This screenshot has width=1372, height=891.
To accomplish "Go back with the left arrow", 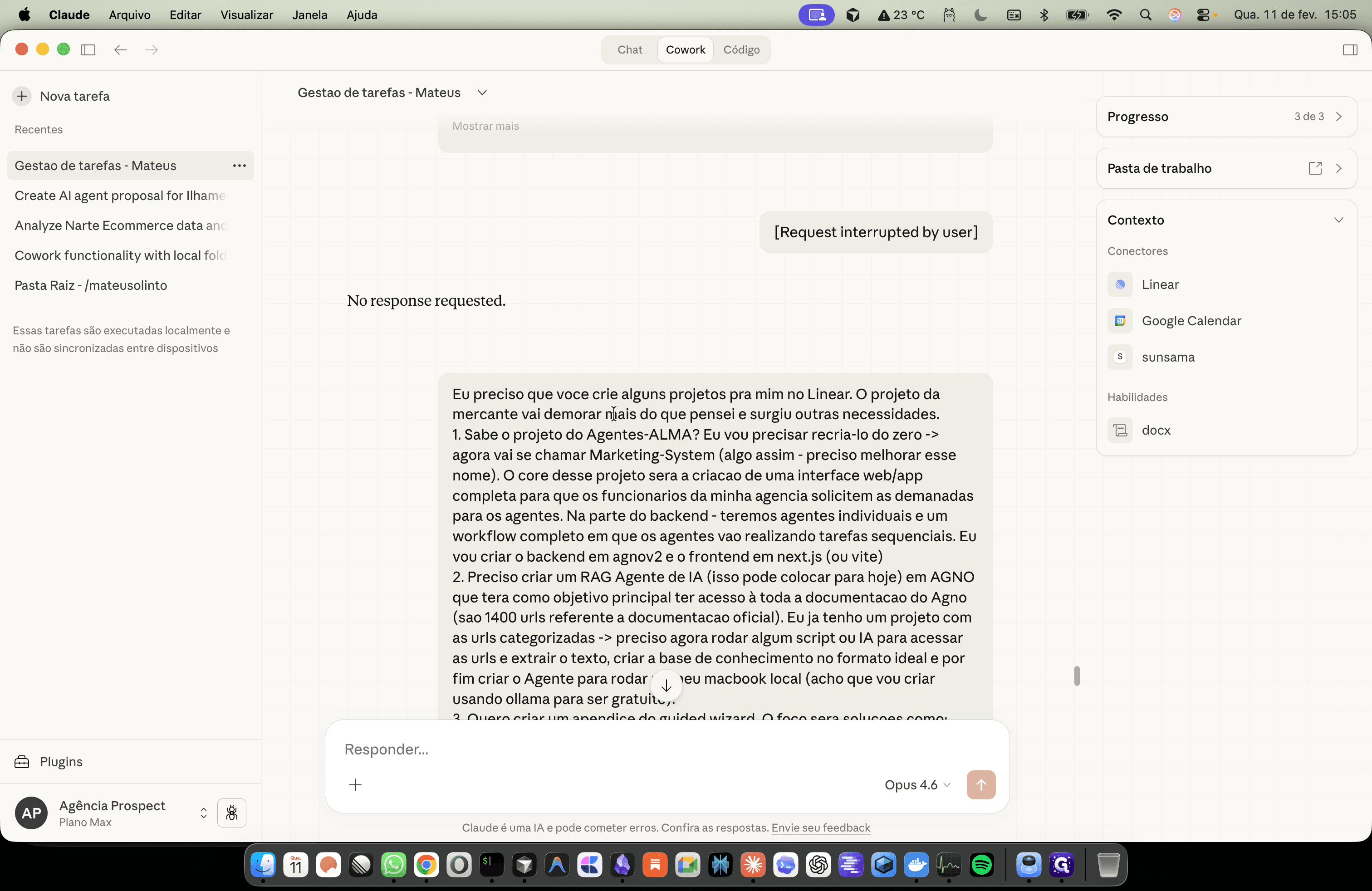I will pos(121,49).
